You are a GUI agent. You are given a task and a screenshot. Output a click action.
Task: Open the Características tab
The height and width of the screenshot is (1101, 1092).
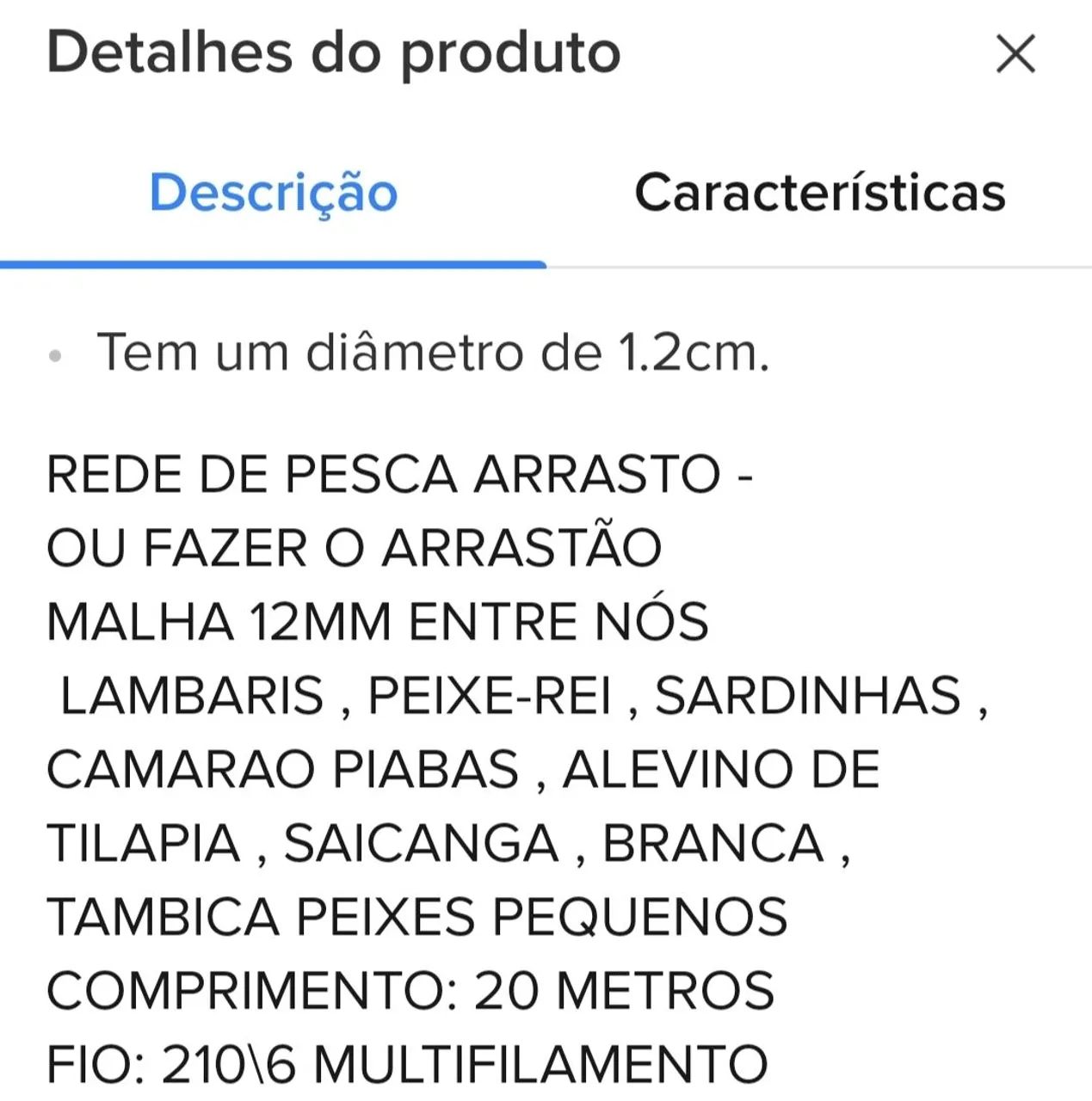click(x=819, y=192)
